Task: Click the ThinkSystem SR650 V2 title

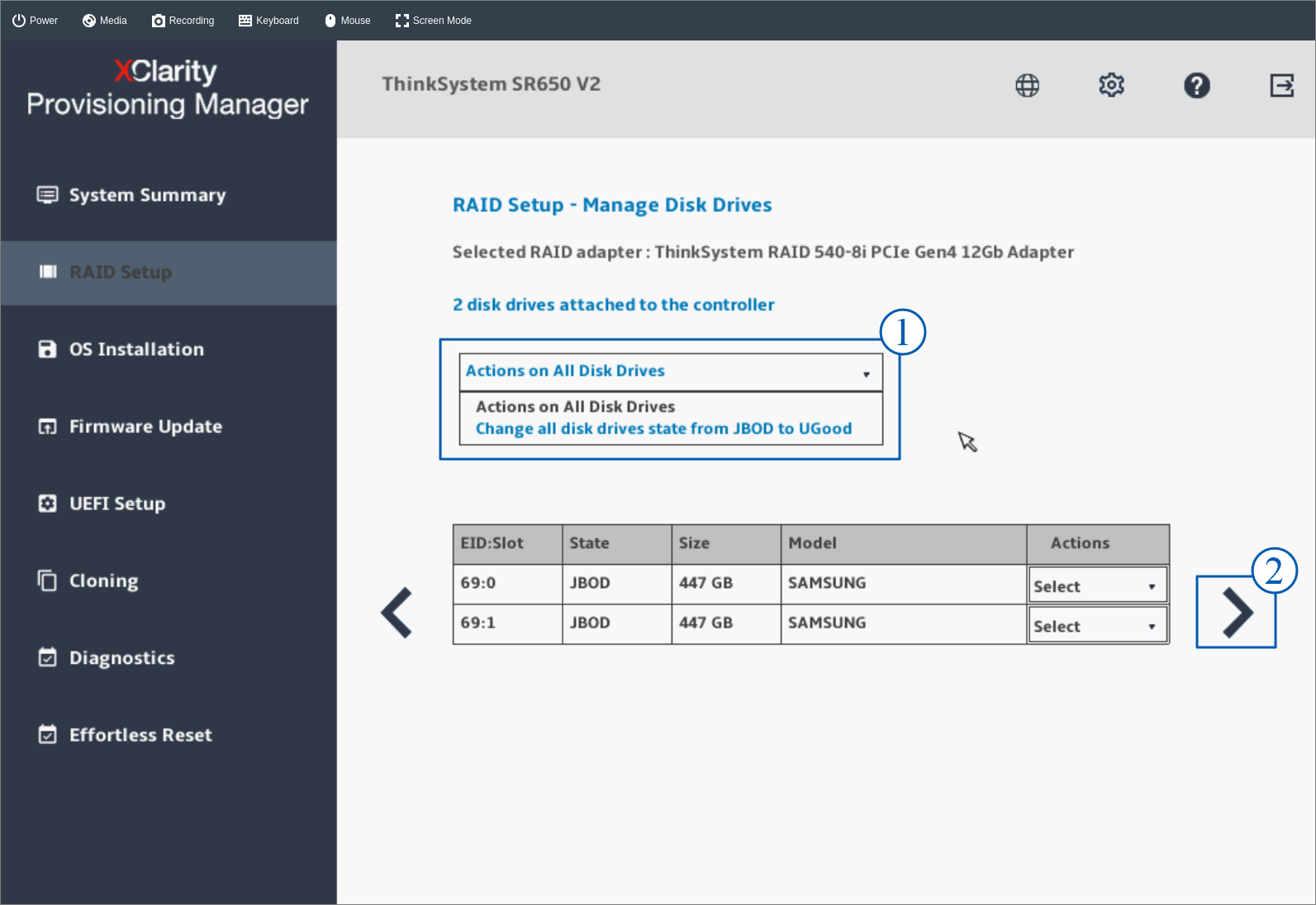Action: (x=491, y=84)
